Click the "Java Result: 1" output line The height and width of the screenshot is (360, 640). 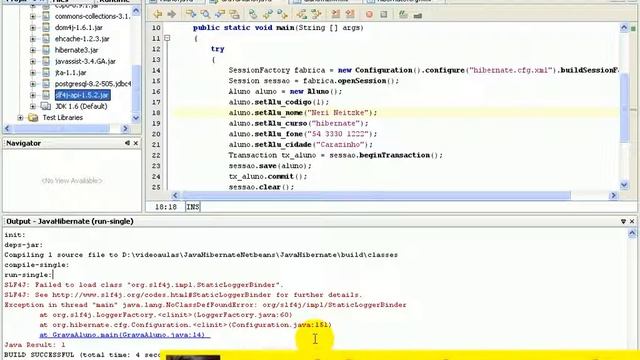pyautogui.click(x=35, y=345)
